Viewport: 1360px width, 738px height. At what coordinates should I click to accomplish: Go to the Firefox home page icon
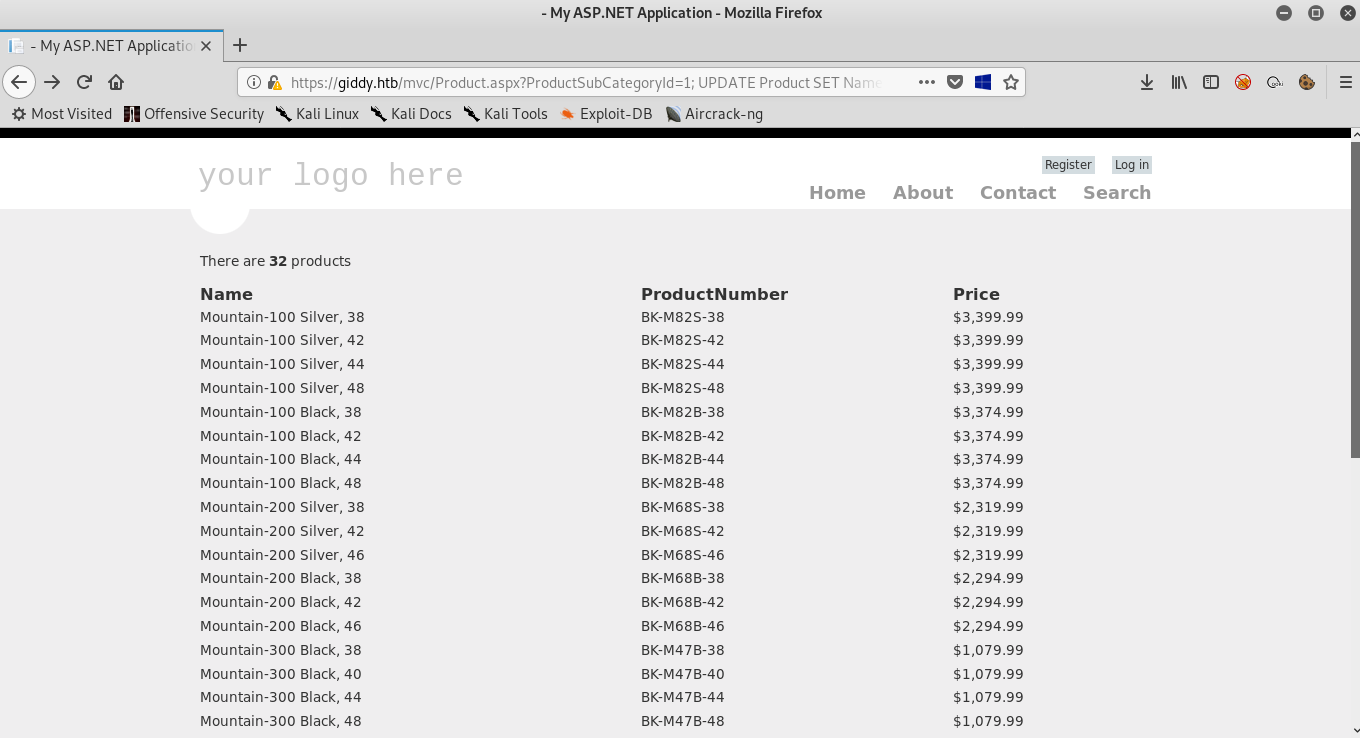116,82
